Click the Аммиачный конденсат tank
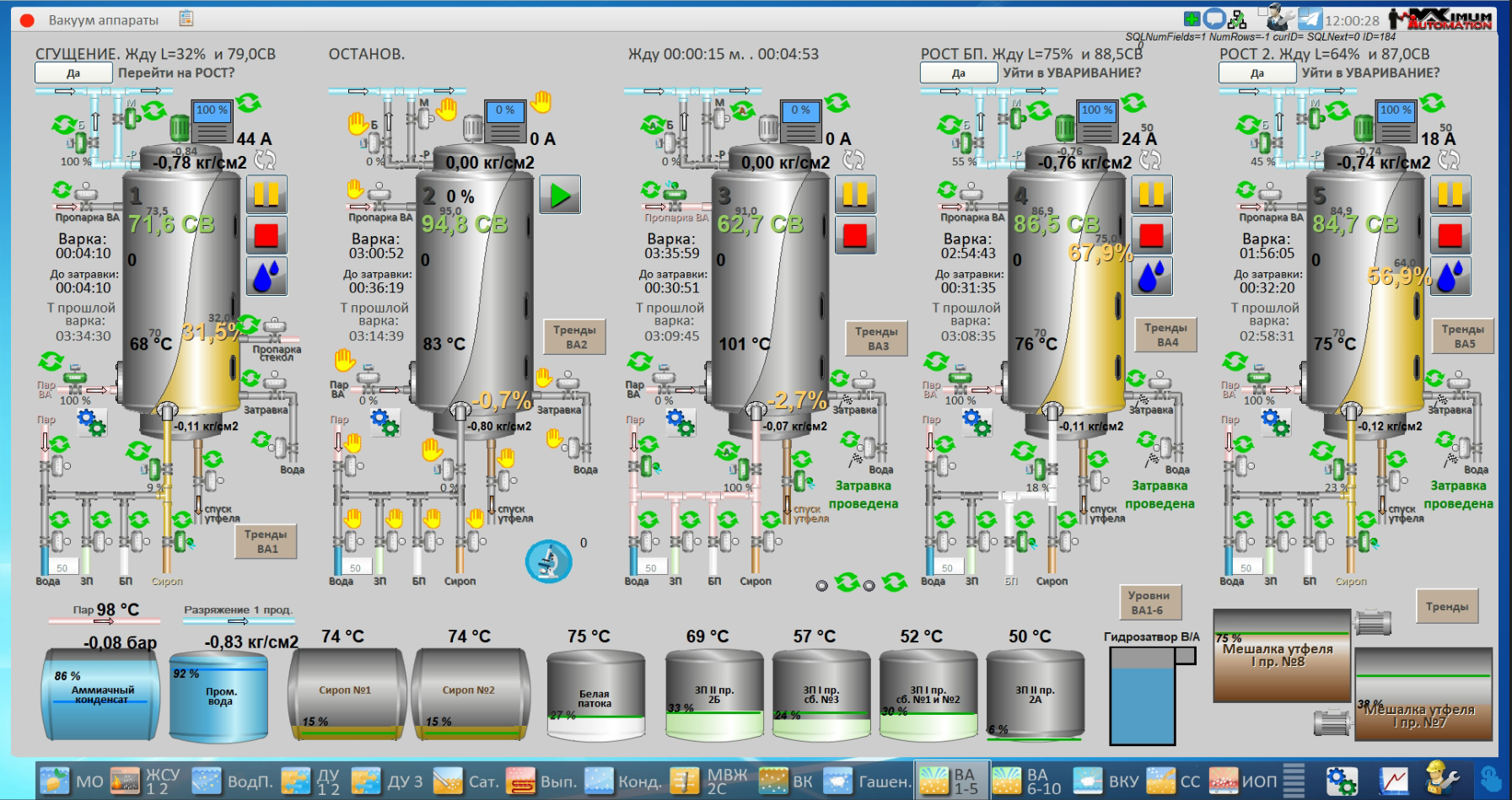The height and width of the screenshot is (800, 1512). [x=101, y=695]
